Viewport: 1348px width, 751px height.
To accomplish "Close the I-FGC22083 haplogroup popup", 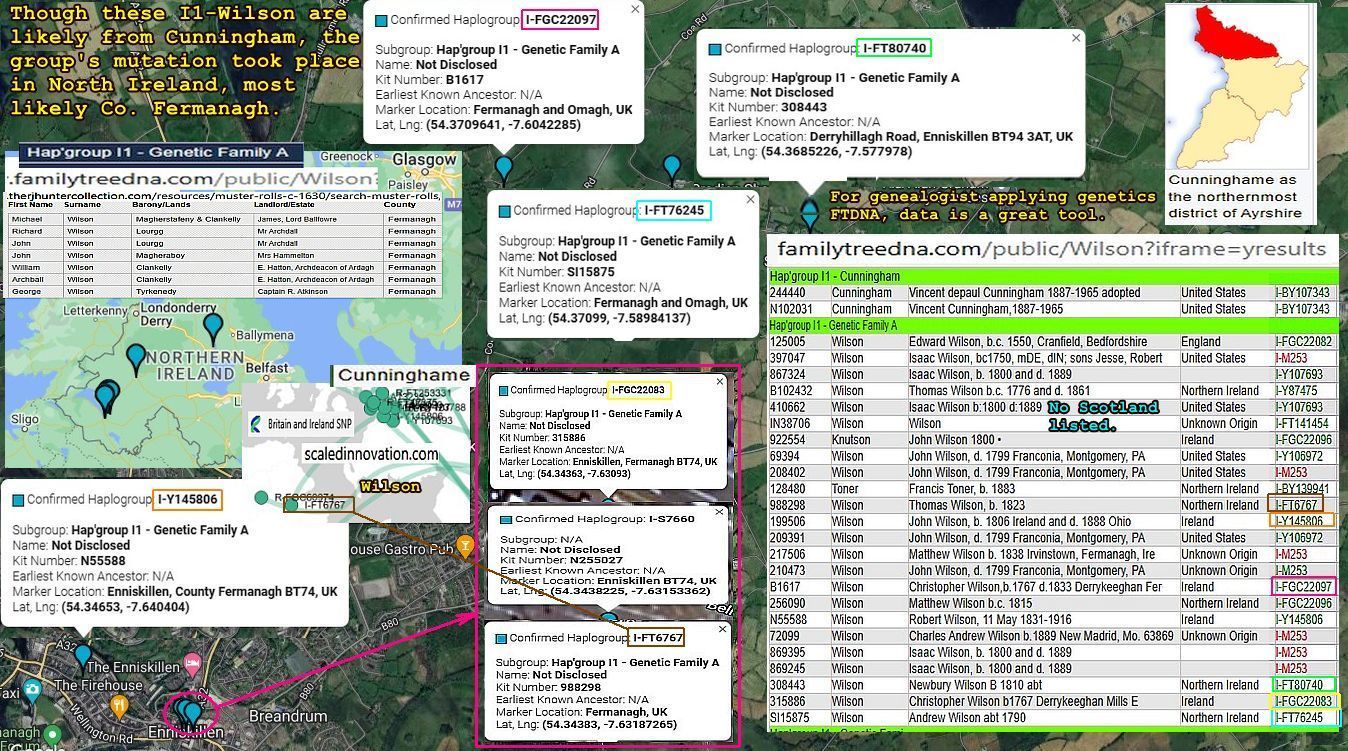I will 719,381.
